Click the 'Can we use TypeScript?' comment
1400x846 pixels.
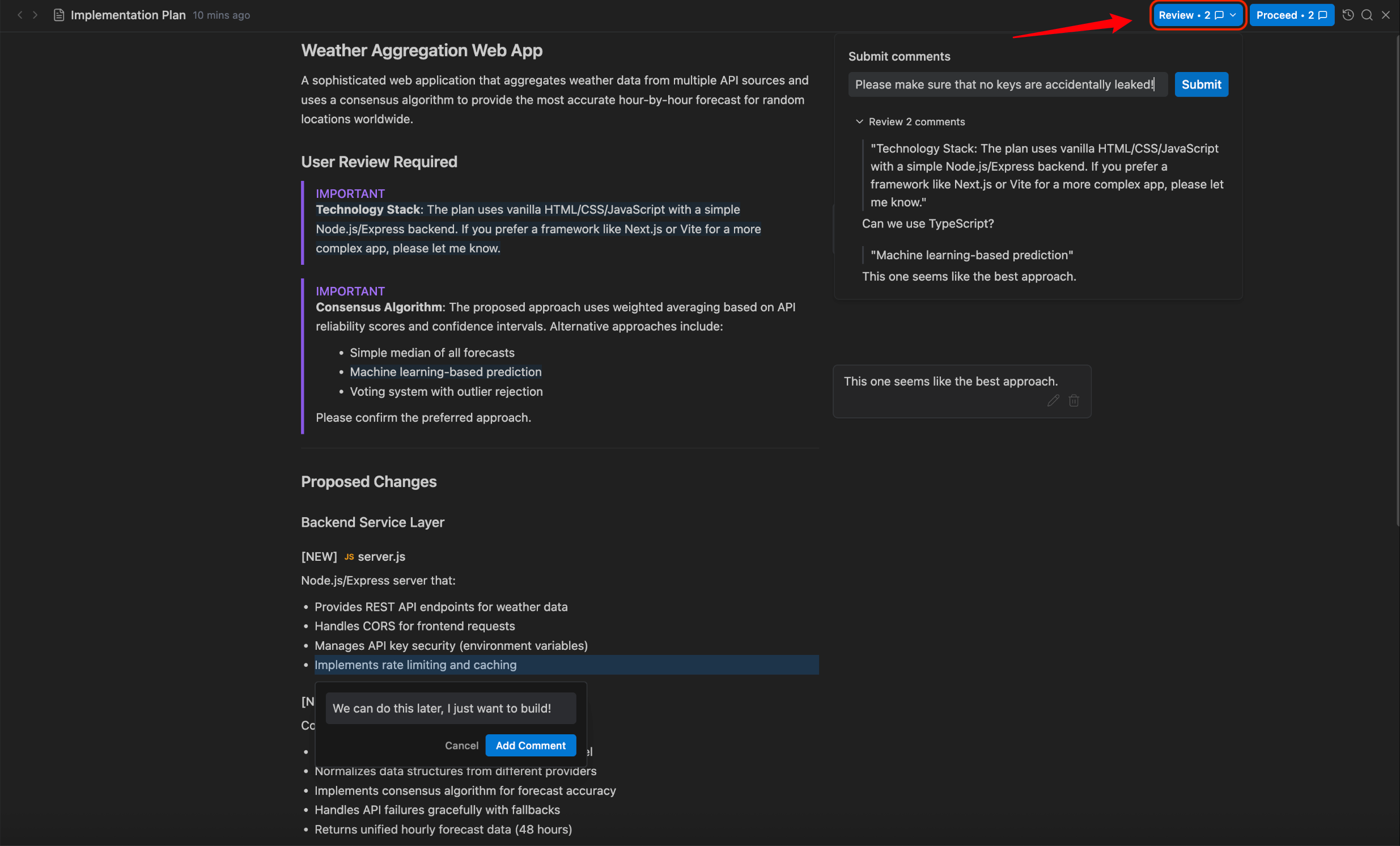coord(928,223)
